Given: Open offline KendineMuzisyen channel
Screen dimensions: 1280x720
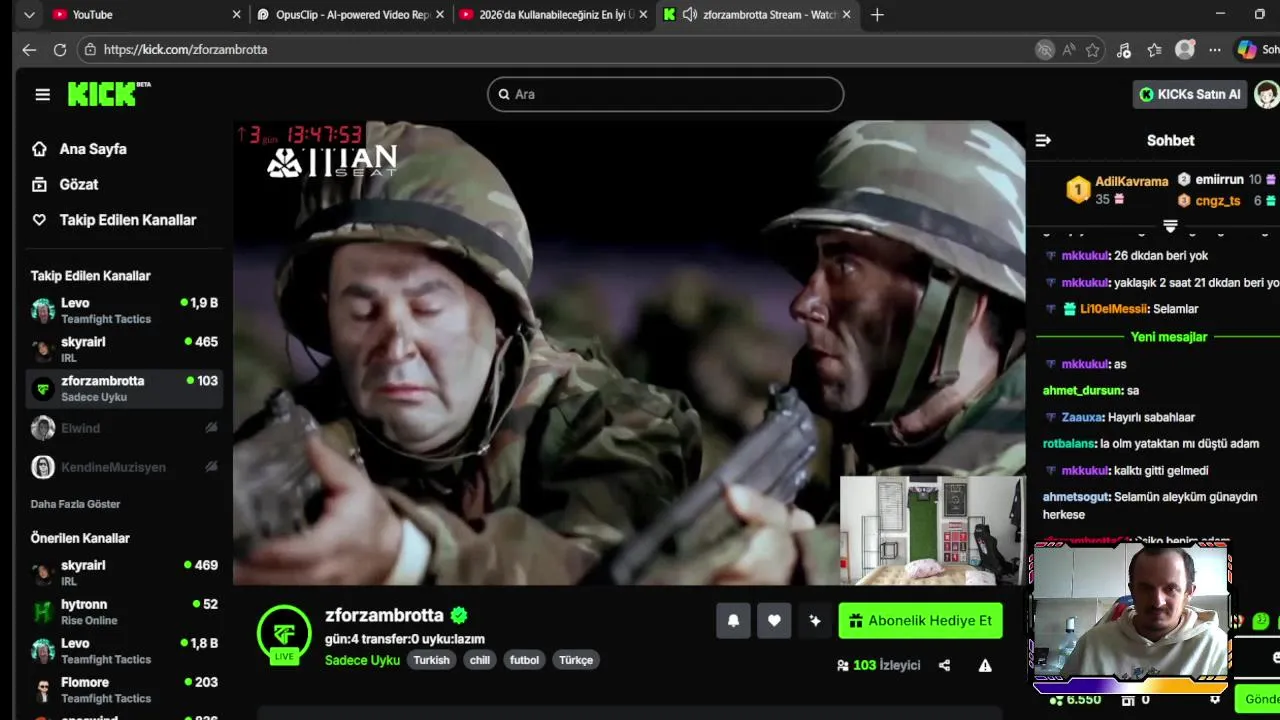Looking at the screenshot, I should point(124,467).
